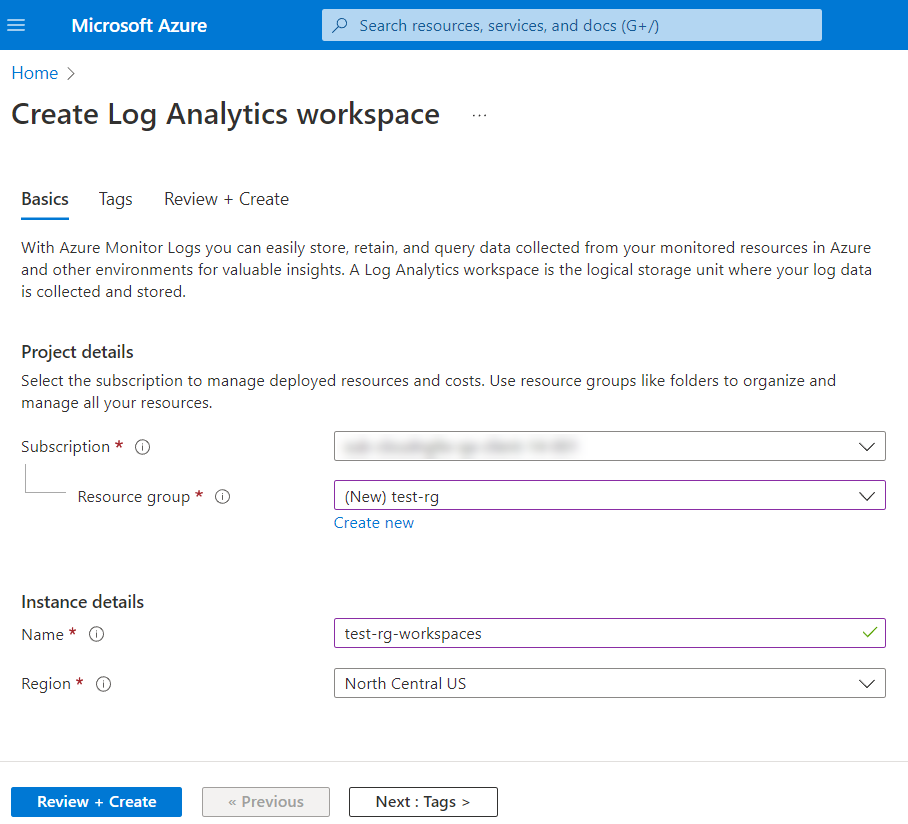Click into the workspace Name input field
Screen dimensions: 908x824
point(595,634)
